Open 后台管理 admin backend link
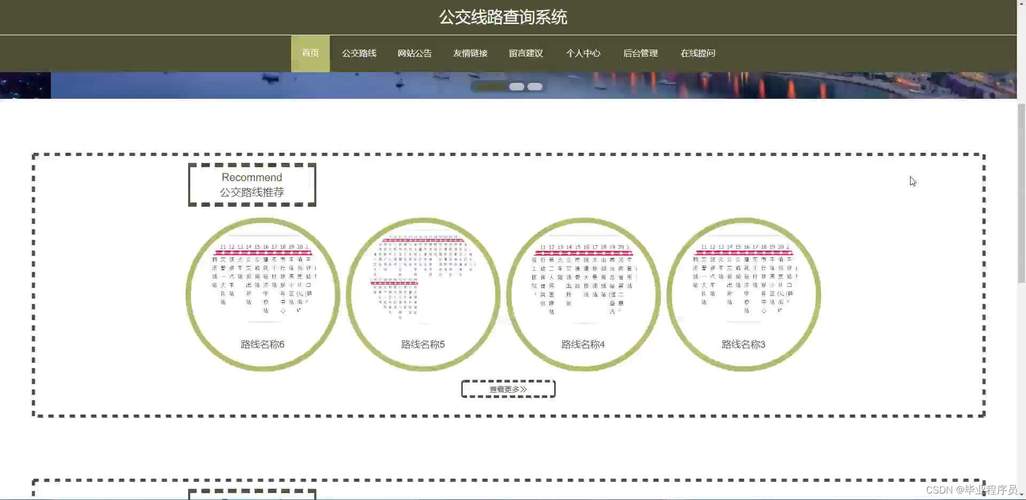The height and width of the screenshot is (500, 1026). point(640,53)
